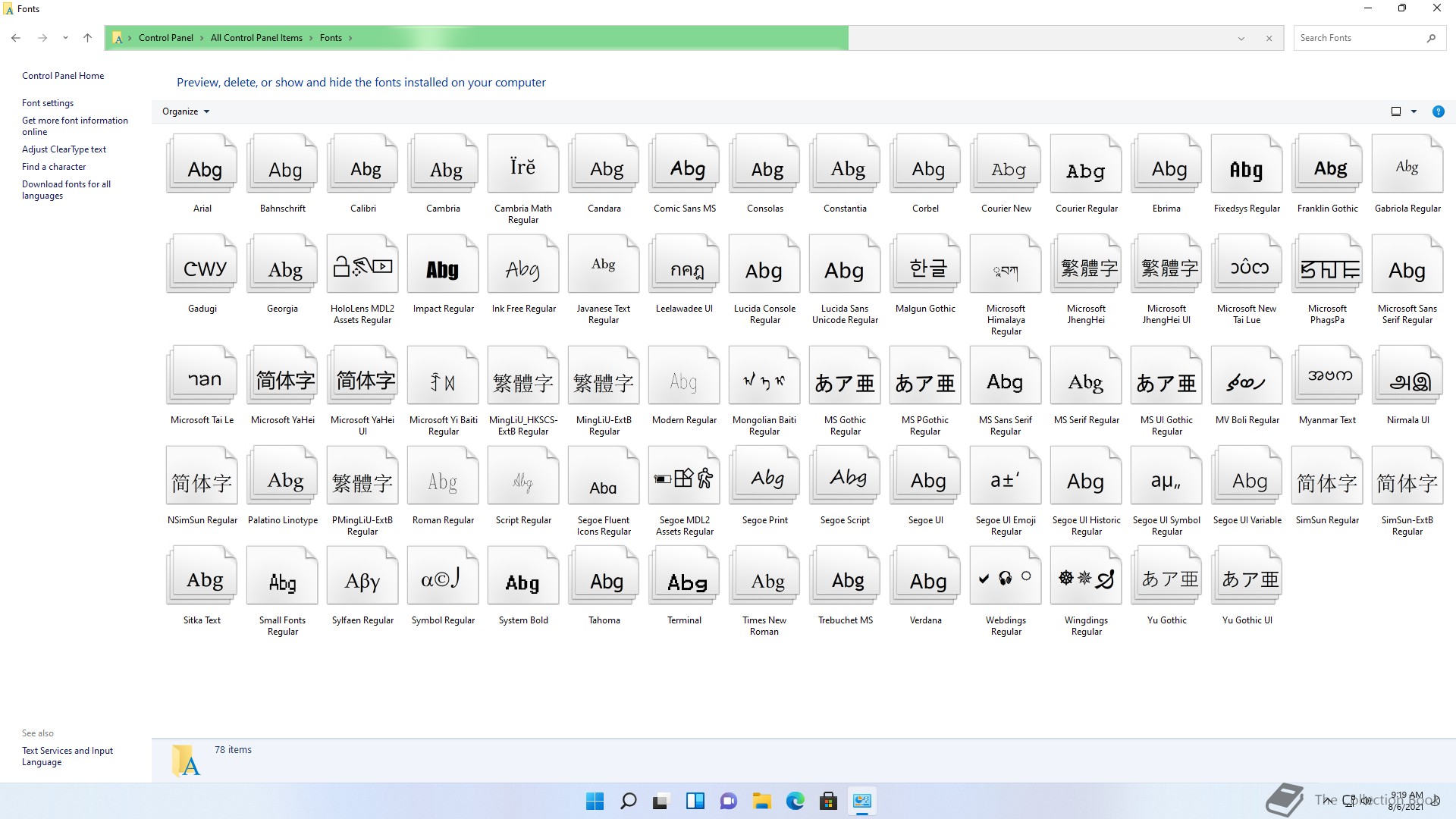This screenshot has height=819, width=1456.
Task: Select the Cambria Math Regular font icon
Action: click(524, 165)
